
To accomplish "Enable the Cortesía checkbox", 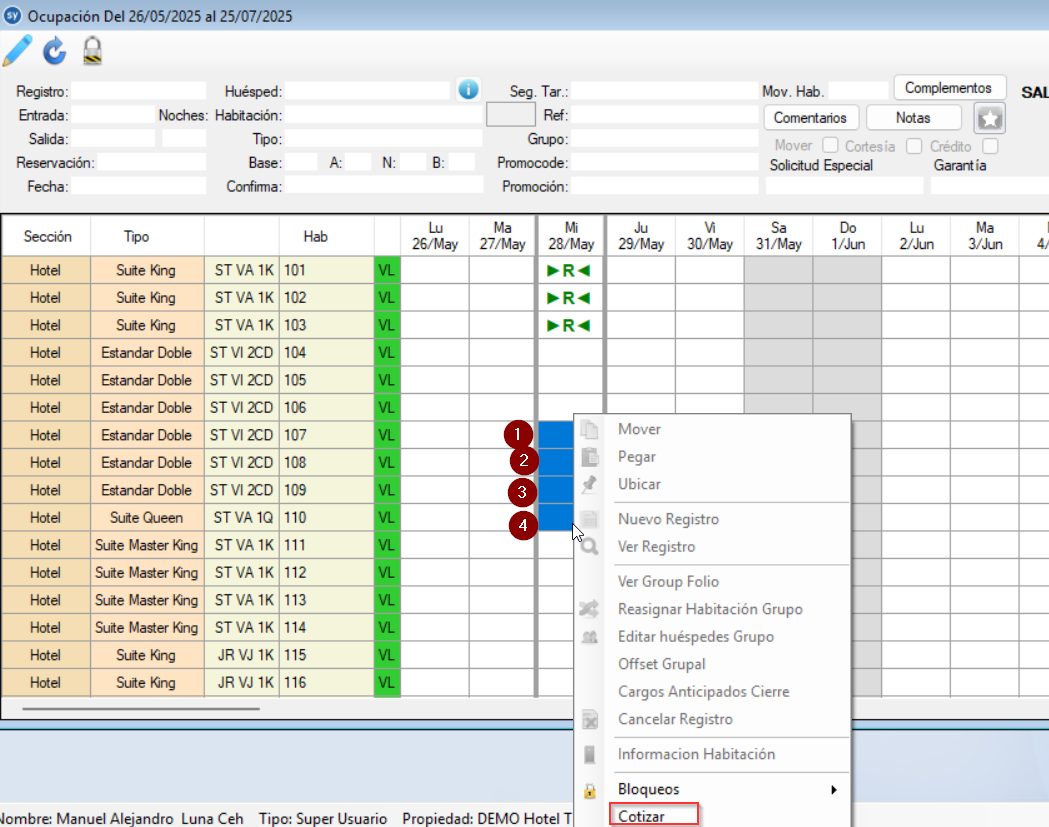I will pos(914,146).
